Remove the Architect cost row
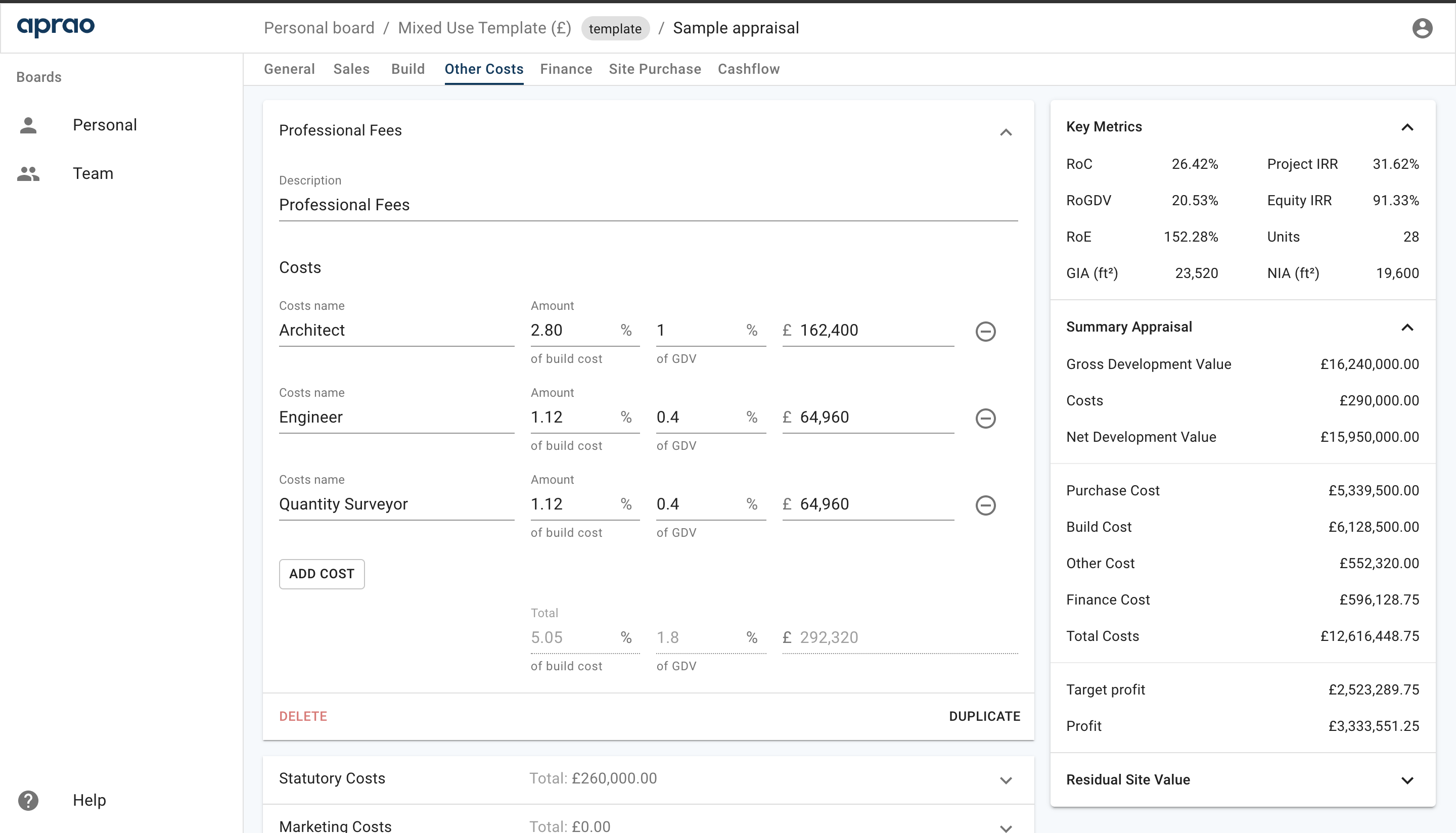This screenshot has width=1456, height=833. pos(985,331)
